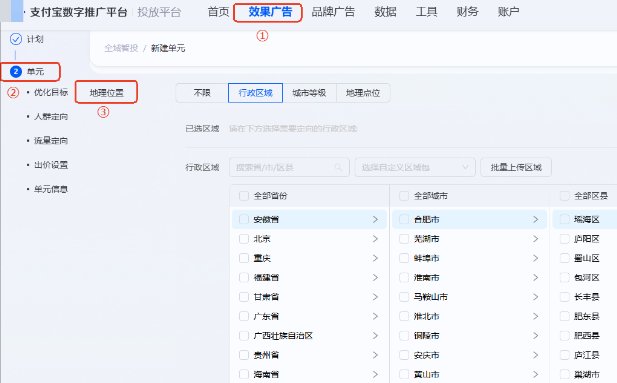Switch to 城市等级 tab
617x383 pixels.
(x=309, y=93)
